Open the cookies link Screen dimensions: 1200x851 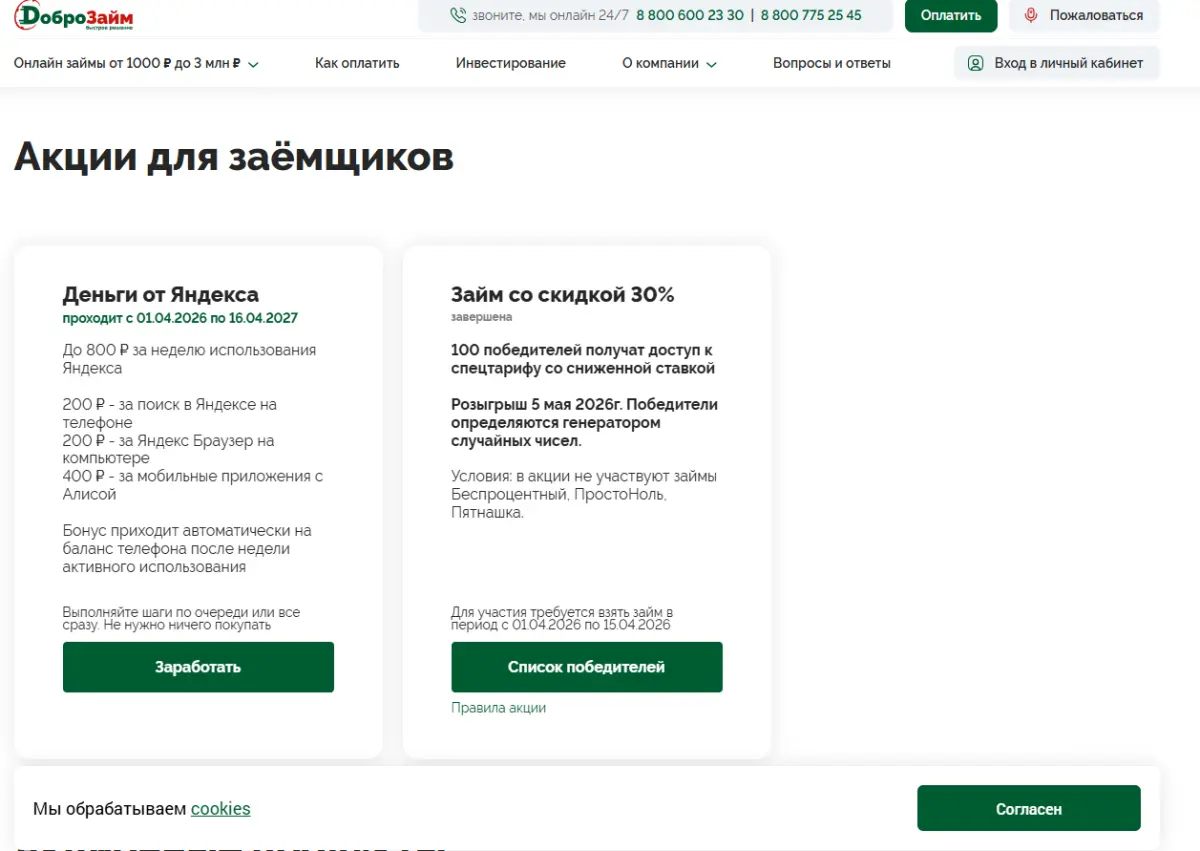(220, 809)
